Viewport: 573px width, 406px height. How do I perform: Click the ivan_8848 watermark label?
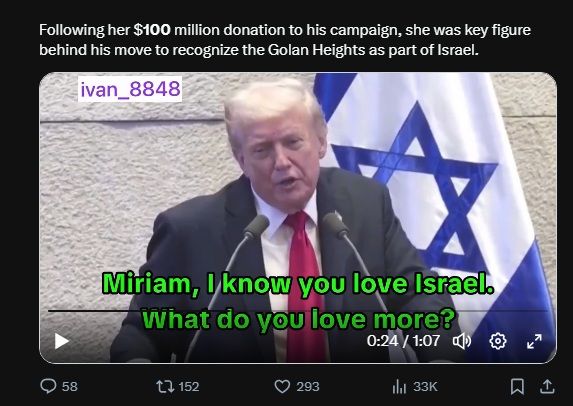pos(130,89)
